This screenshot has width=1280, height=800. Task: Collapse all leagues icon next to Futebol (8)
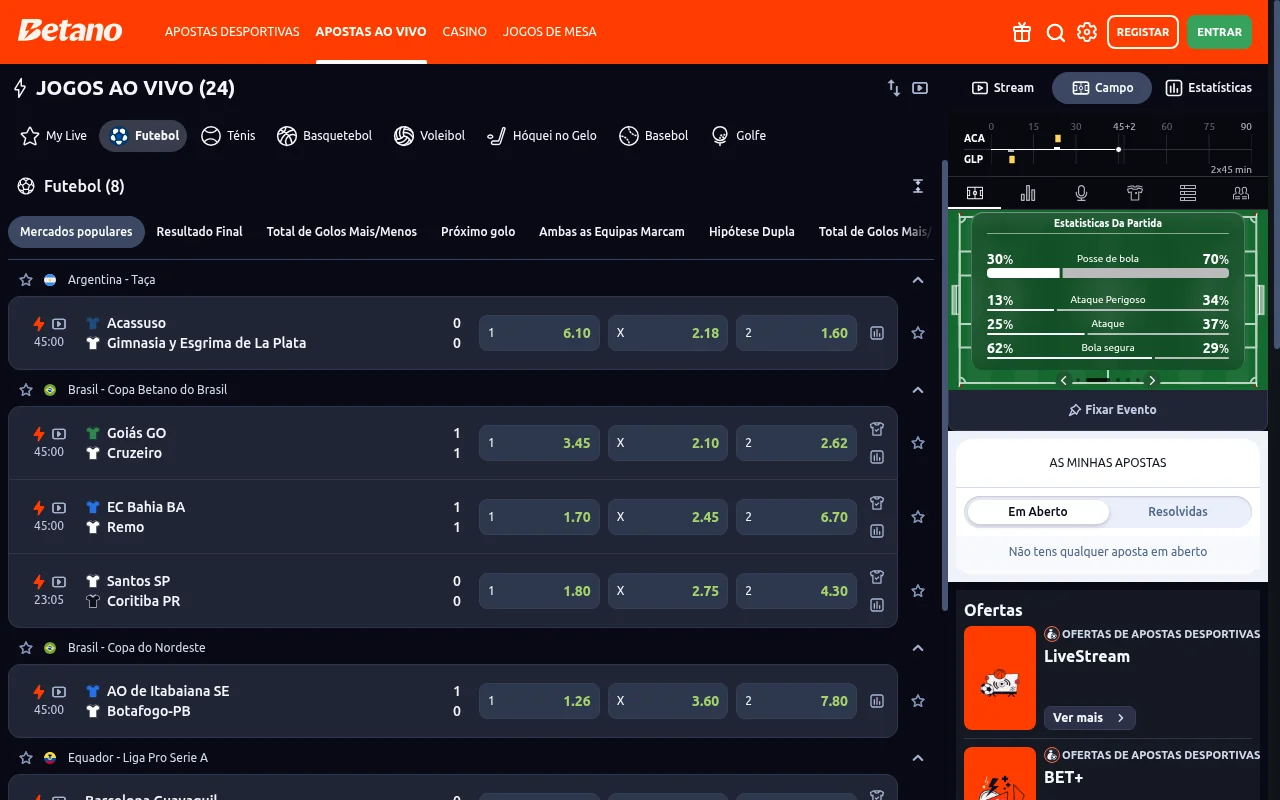click(x=918, y=186)
